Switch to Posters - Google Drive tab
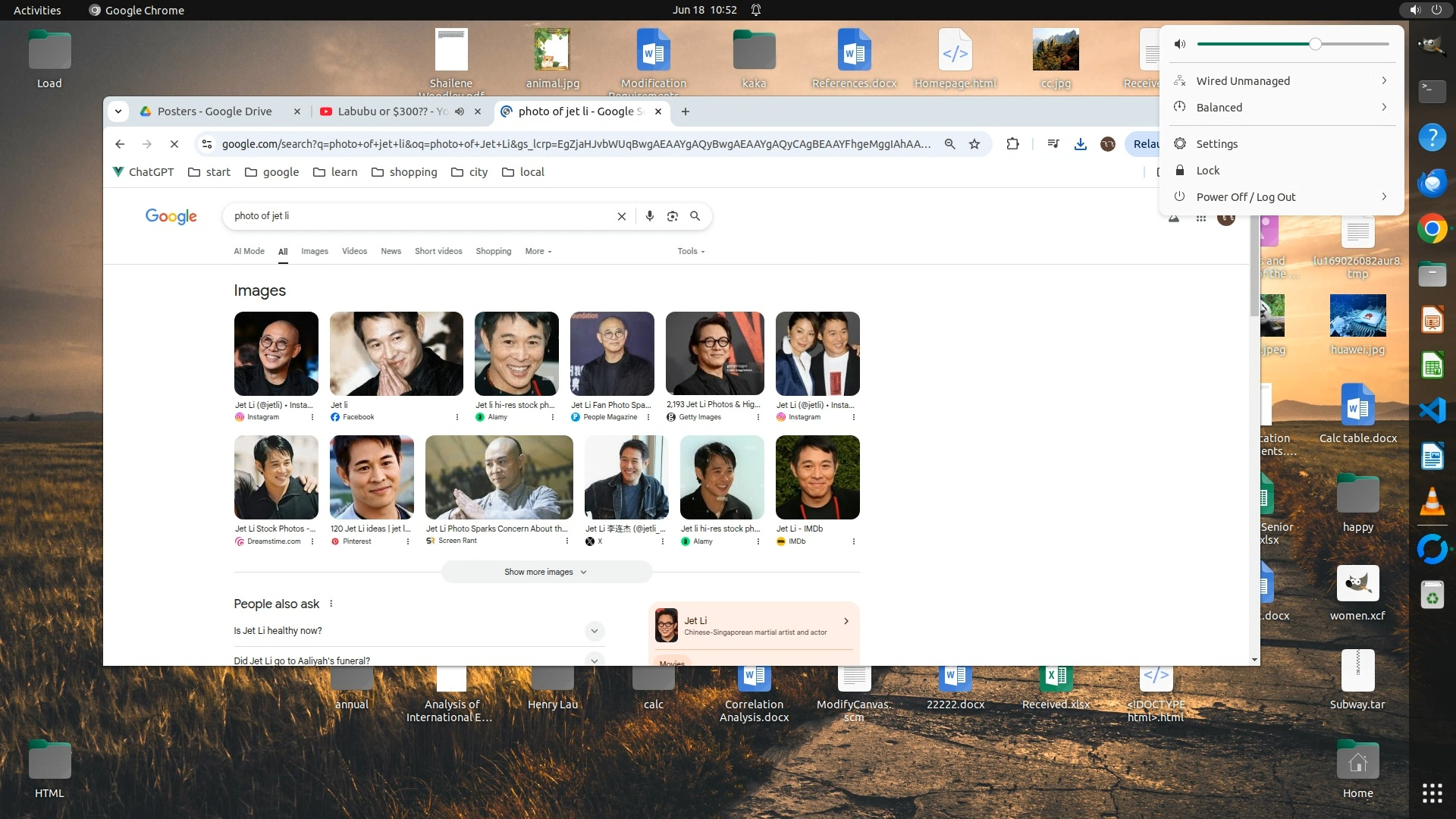Viewport: 1456px width, 819px height. point(215,111)
